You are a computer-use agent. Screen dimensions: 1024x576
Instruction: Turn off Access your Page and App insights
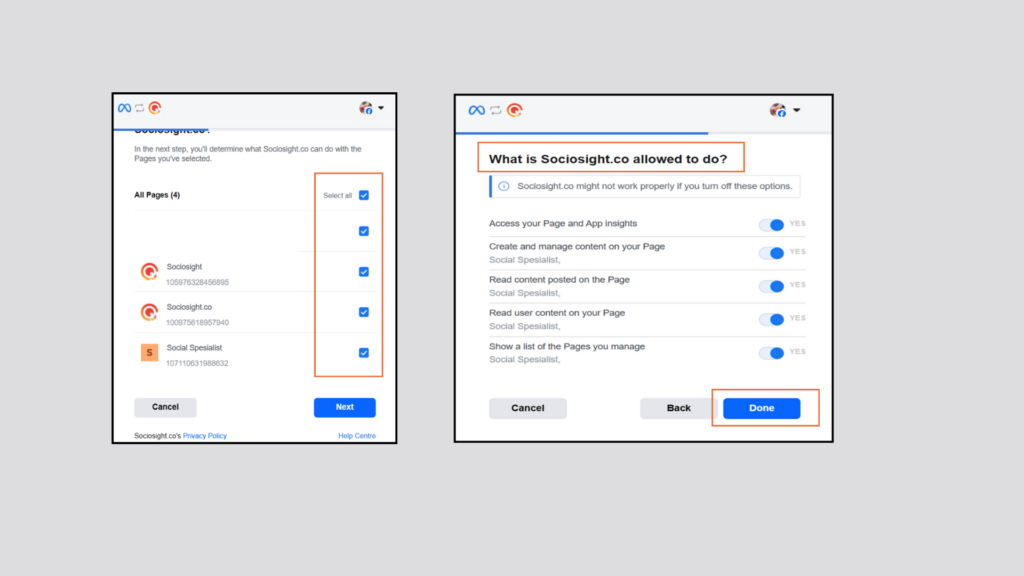tap(771, 225)
